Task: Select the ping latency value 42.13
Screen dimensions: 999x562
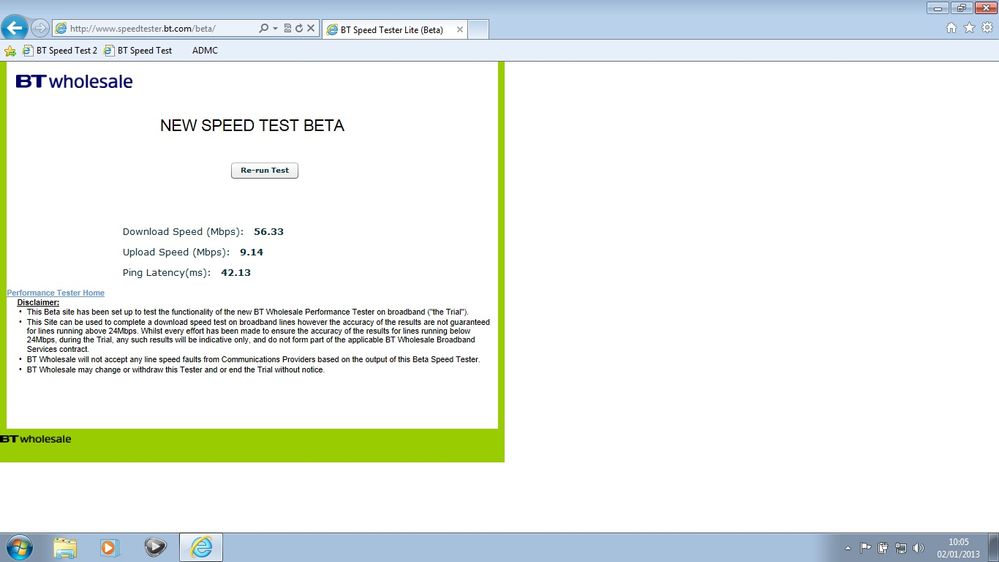Action: (236, 272)
